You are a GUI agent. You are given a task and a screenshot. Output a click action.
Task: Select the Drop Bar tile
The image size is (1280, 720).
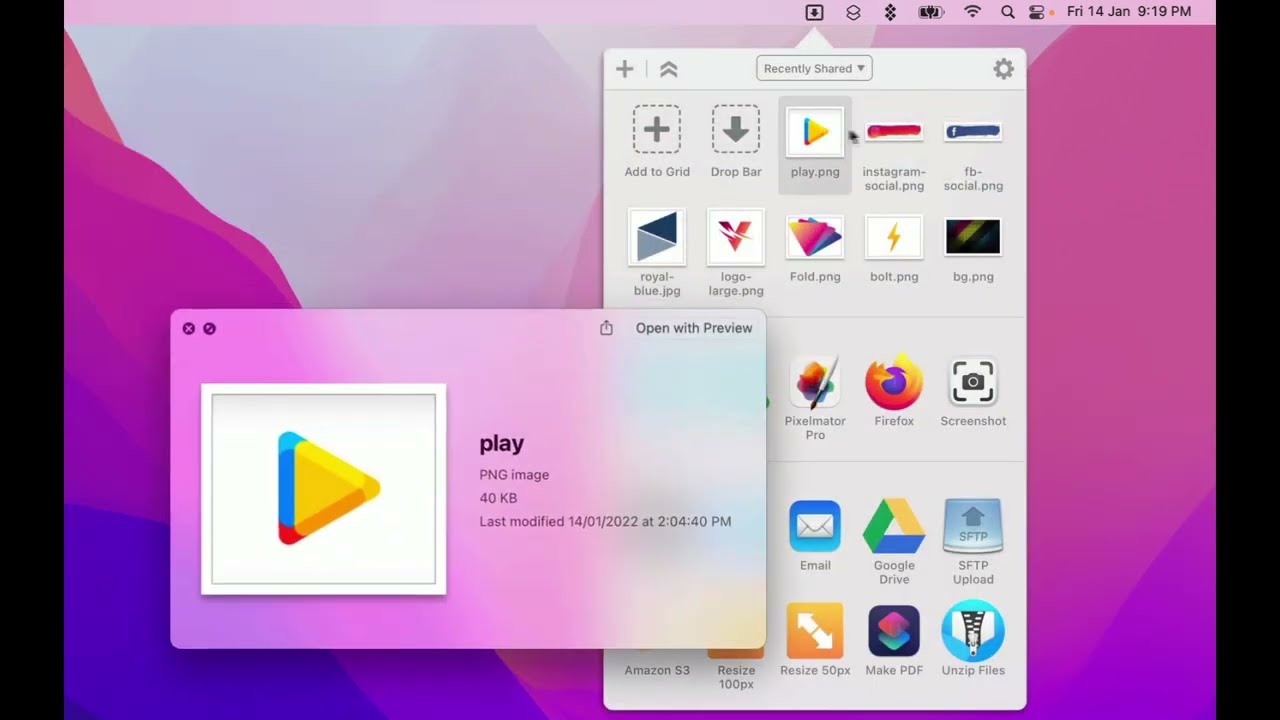click(736, 142)
